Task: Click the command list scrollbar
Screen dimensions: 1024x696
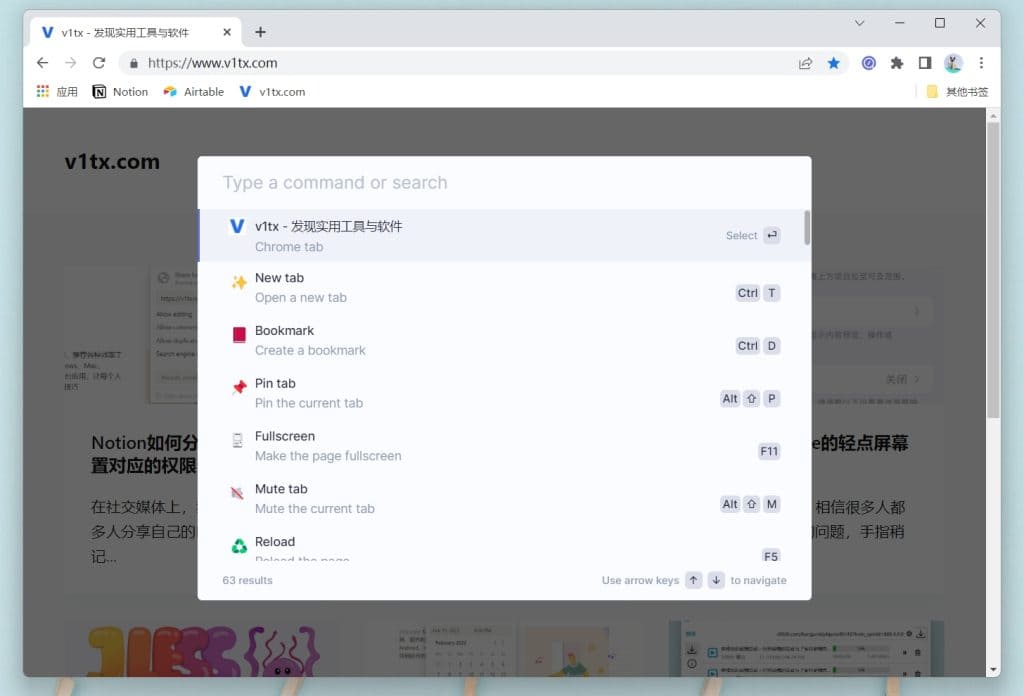Action: click(807, 228)
